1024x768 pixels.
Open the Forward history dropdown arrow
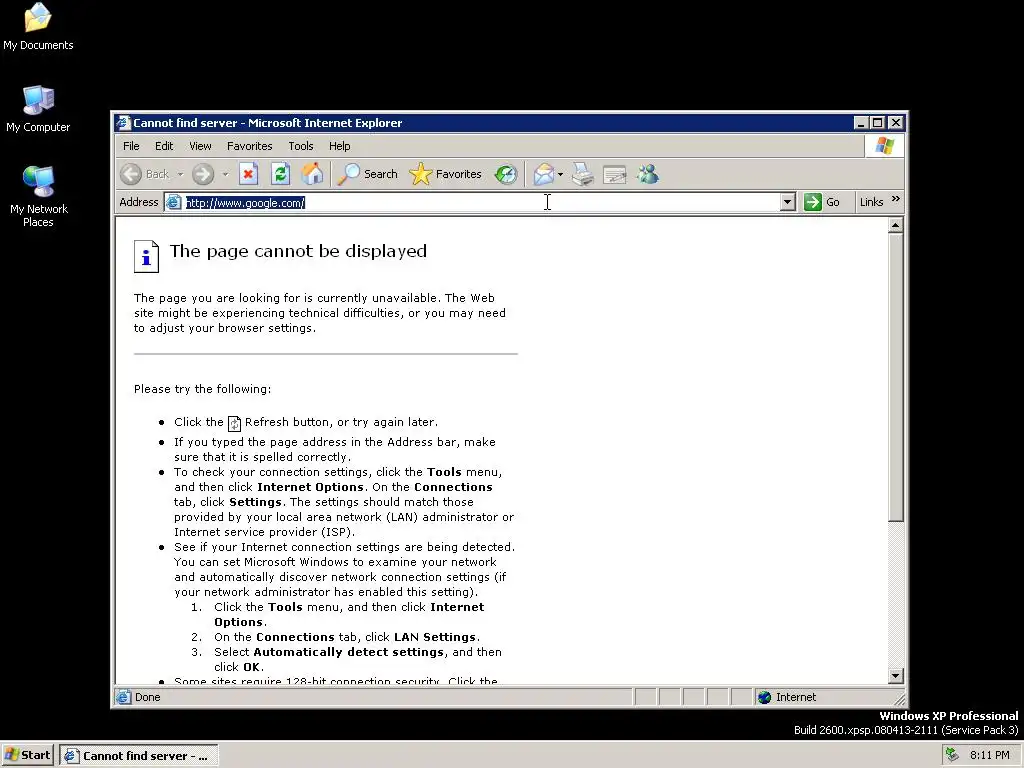pos(225,174)
